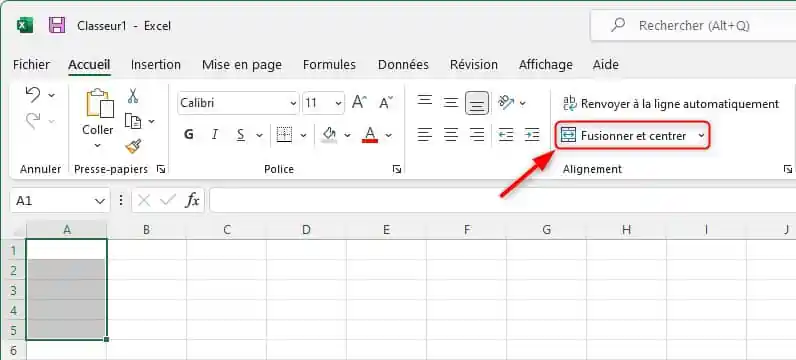Image resolution: width=796 pixels, height=360 pixels.
Task: Enable Renvoyer à la ligne automatiquement
Action: 671,104
